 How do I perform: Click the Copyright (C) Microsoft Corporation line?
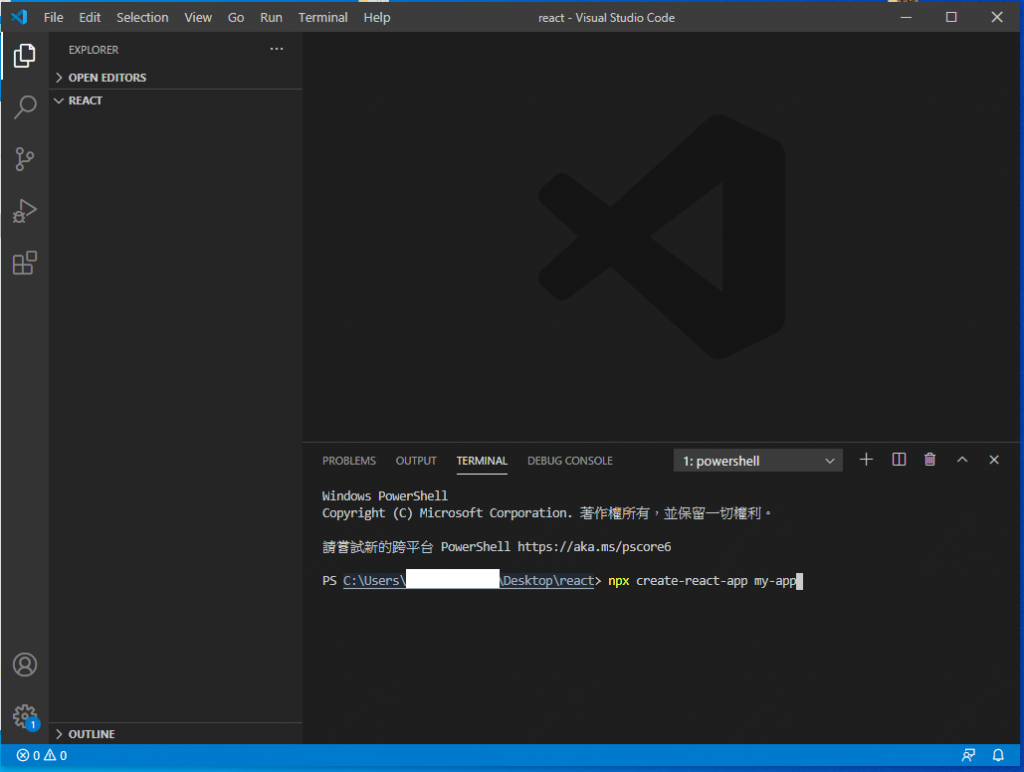[546, 513]
